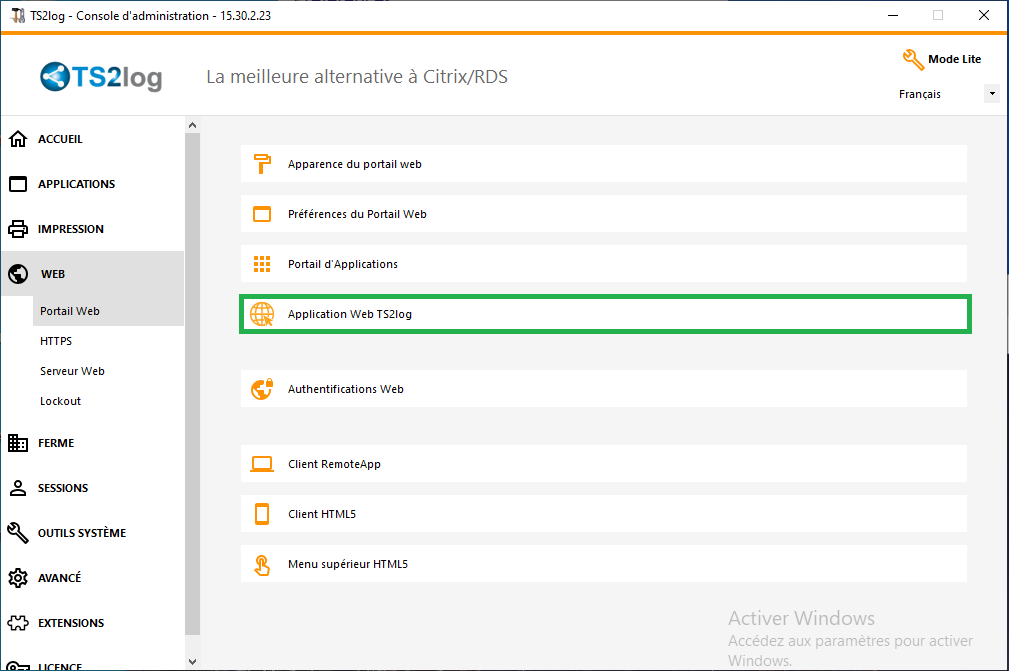The height and width of the screenshot is (671, 1009).
Task: Click the sidebar vertical scrollbar thumb
Action: coord(192,384)
